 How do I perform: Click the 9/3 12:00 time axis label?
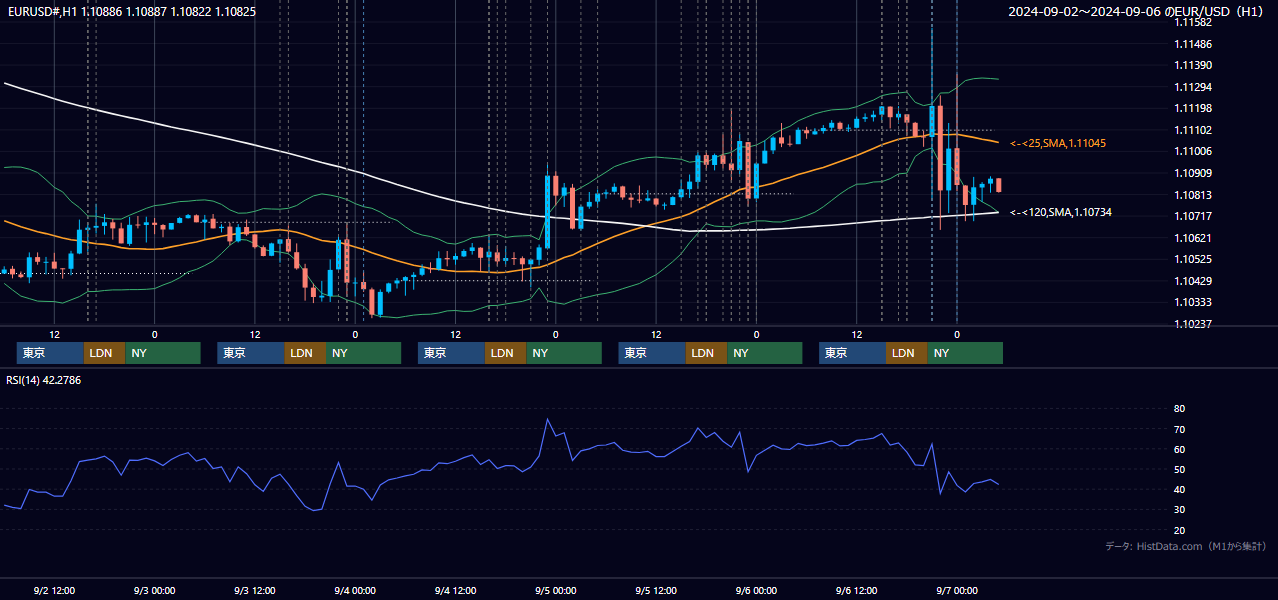255,590
